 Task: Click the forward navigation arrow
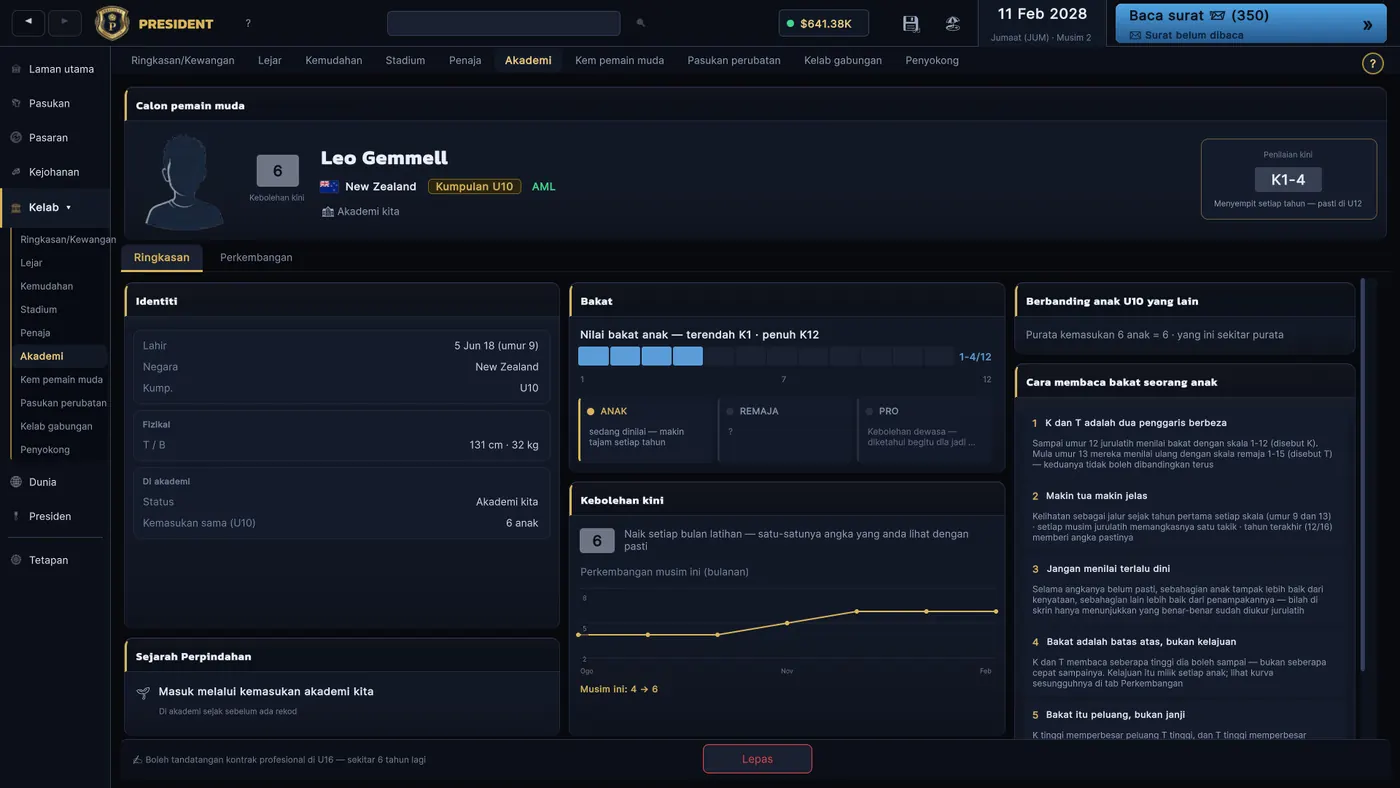click(x=65, y=22)
